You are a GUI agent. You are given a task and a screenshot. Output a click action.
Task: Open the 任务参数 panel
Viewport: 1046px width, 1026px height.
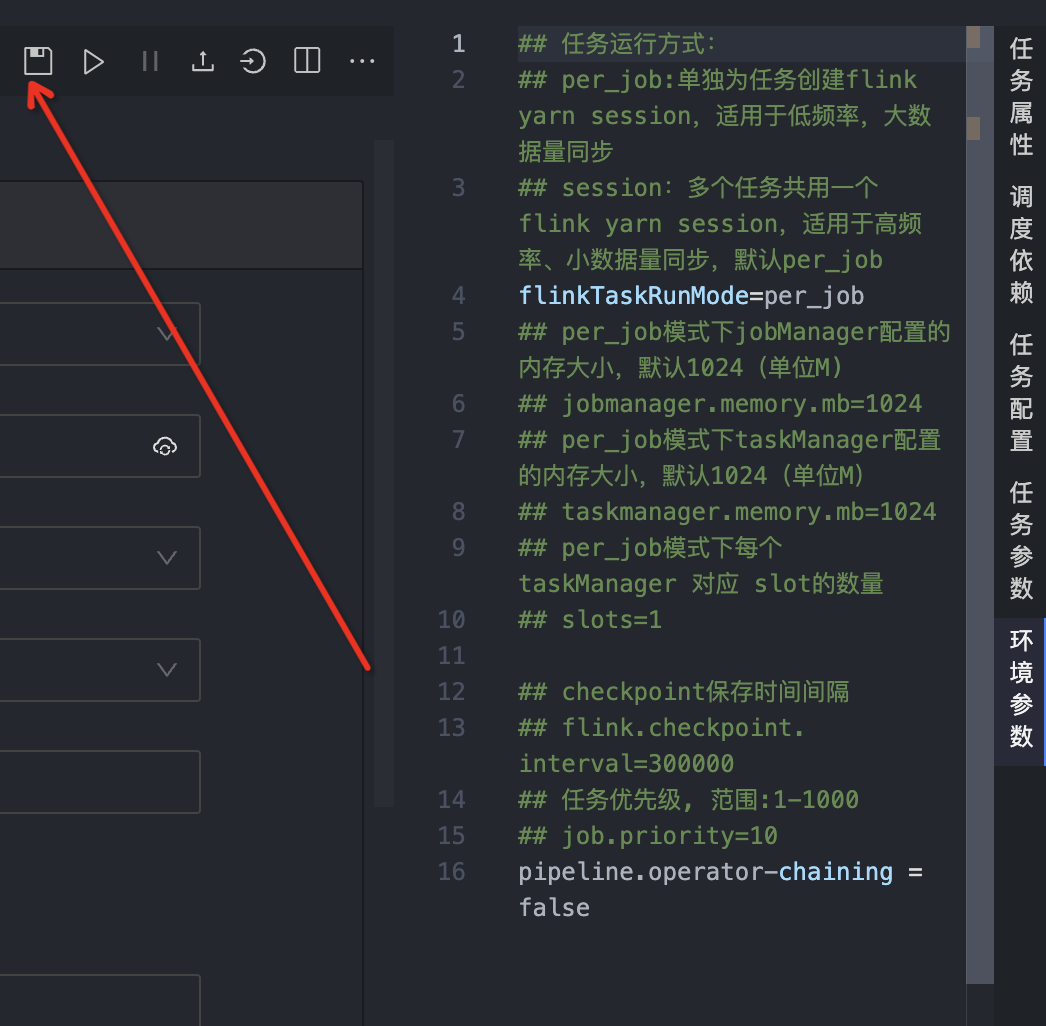pyautogui.click(x=1020, y=540)
